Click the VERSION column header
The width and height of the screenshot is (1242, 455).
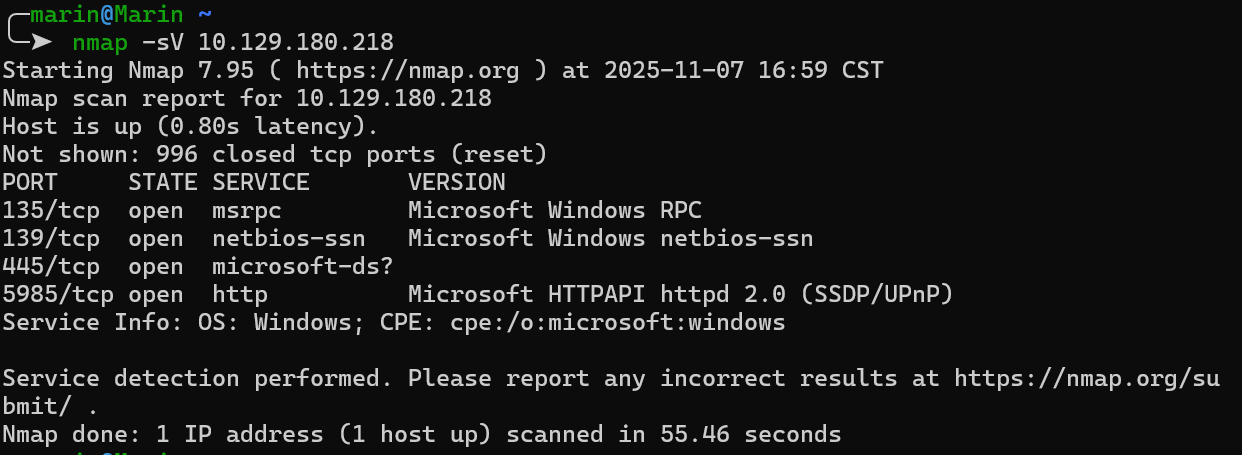457,183
